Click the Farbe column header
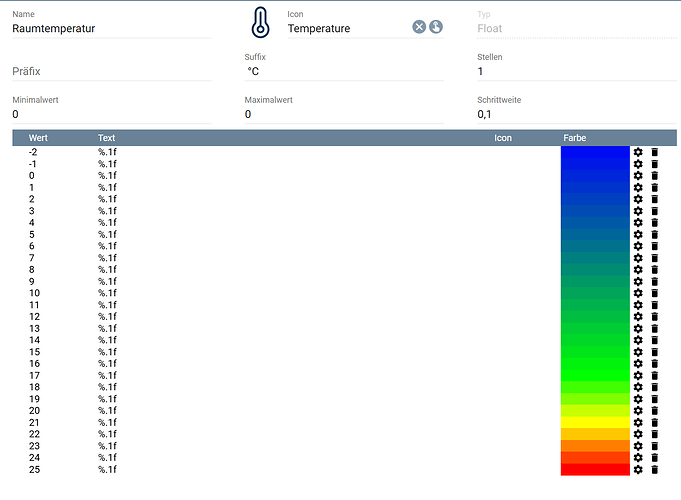This screenshot has width=681, height=500. (x=575, y=138)
